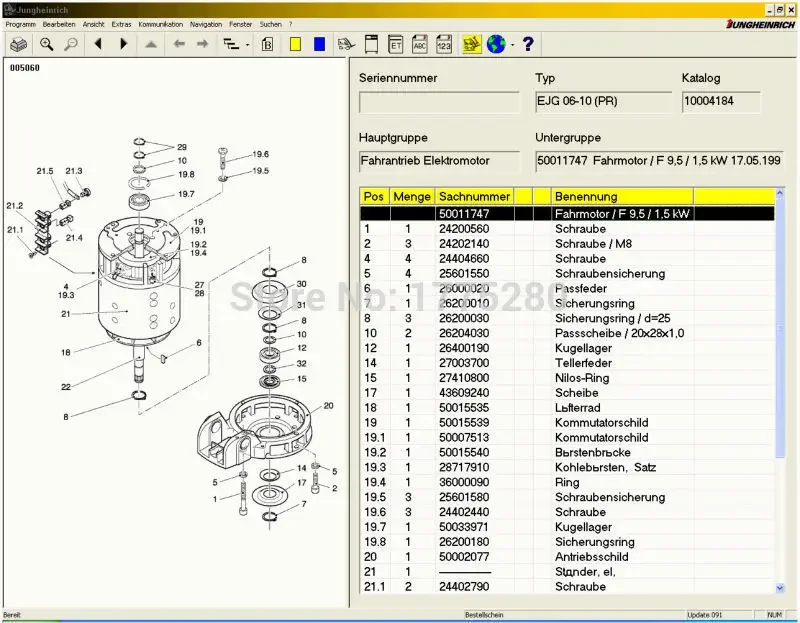Select the blue marker square icon
The height and width of the screenshot is (623, 800).
click(x=318, y=43)
